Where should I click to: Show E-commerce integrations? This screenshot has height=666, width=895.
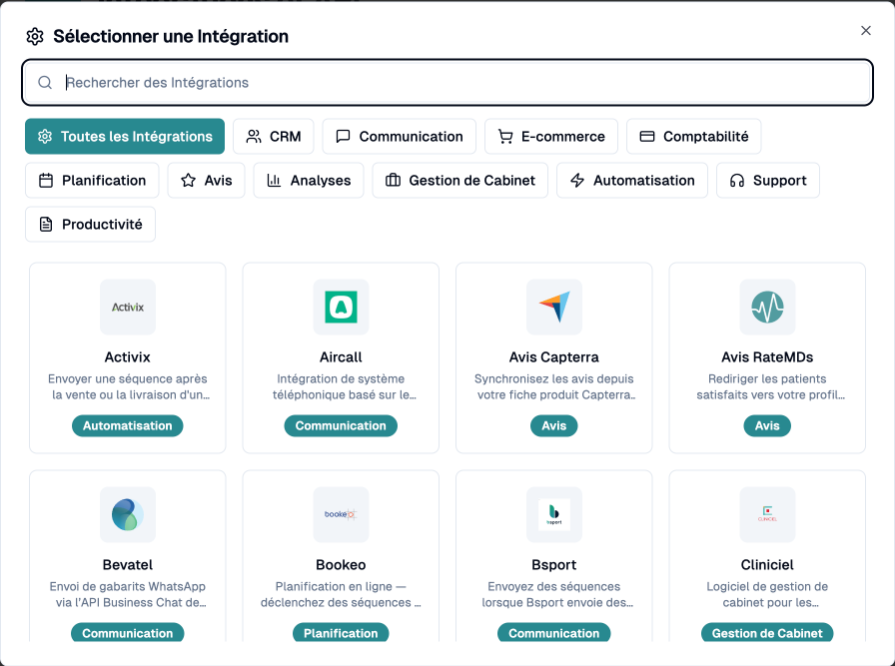tap(551, 136)
